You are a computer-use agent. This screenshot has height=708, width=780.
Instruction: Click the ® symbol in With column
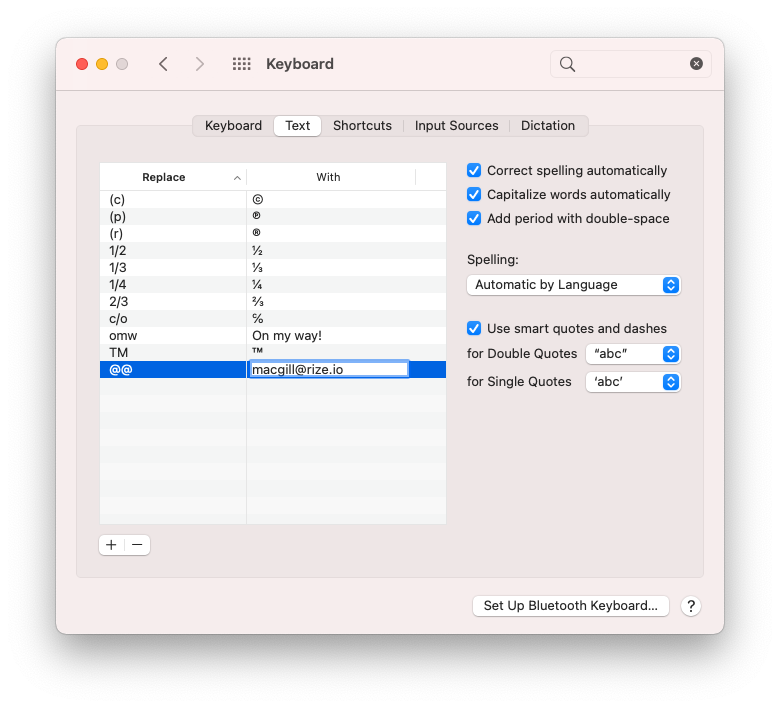[257, 233]
